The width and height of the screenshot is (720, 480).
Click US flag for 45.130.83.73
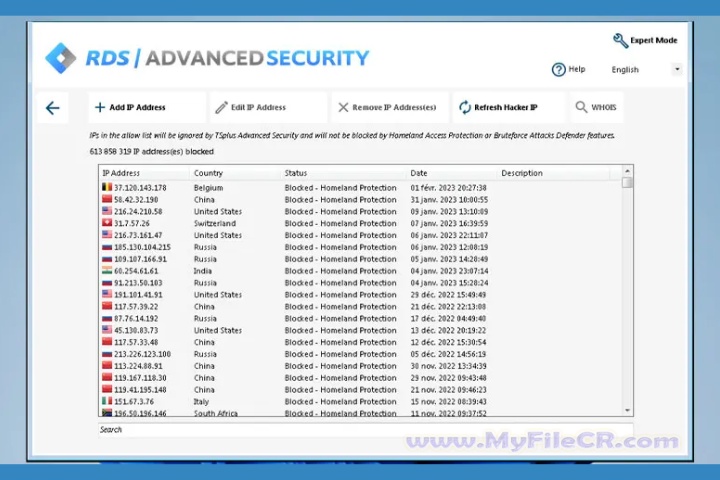[107, 330]
